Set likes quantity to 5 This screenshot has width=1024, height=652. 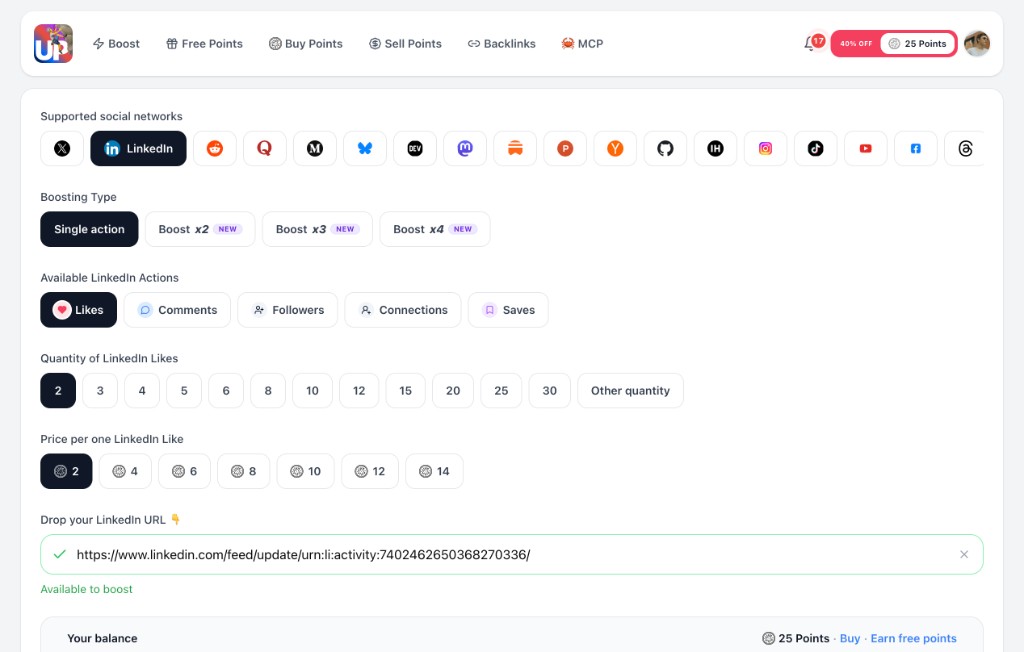(x=184, y=391)
